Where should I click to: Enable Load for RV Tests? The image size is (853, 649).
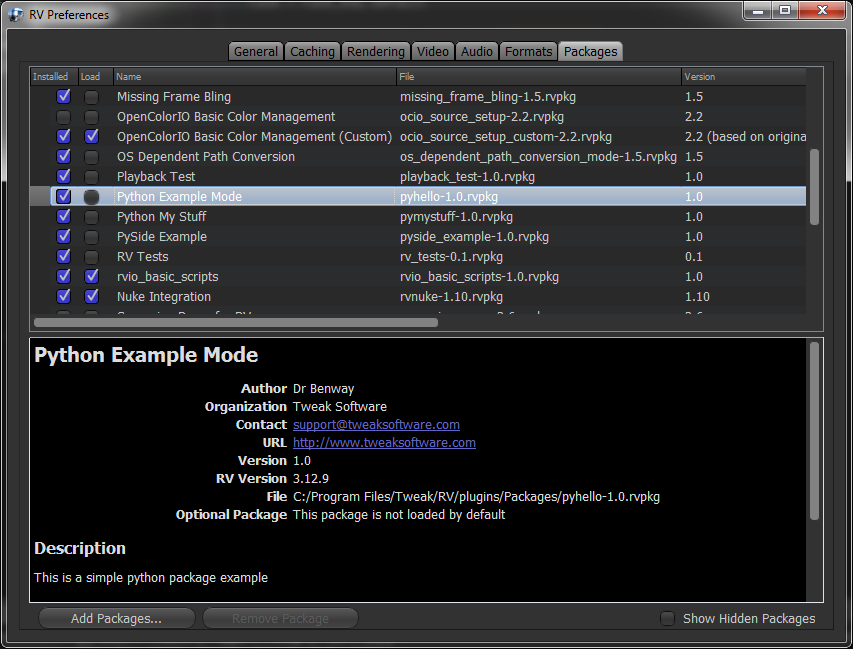pos(91,257)
